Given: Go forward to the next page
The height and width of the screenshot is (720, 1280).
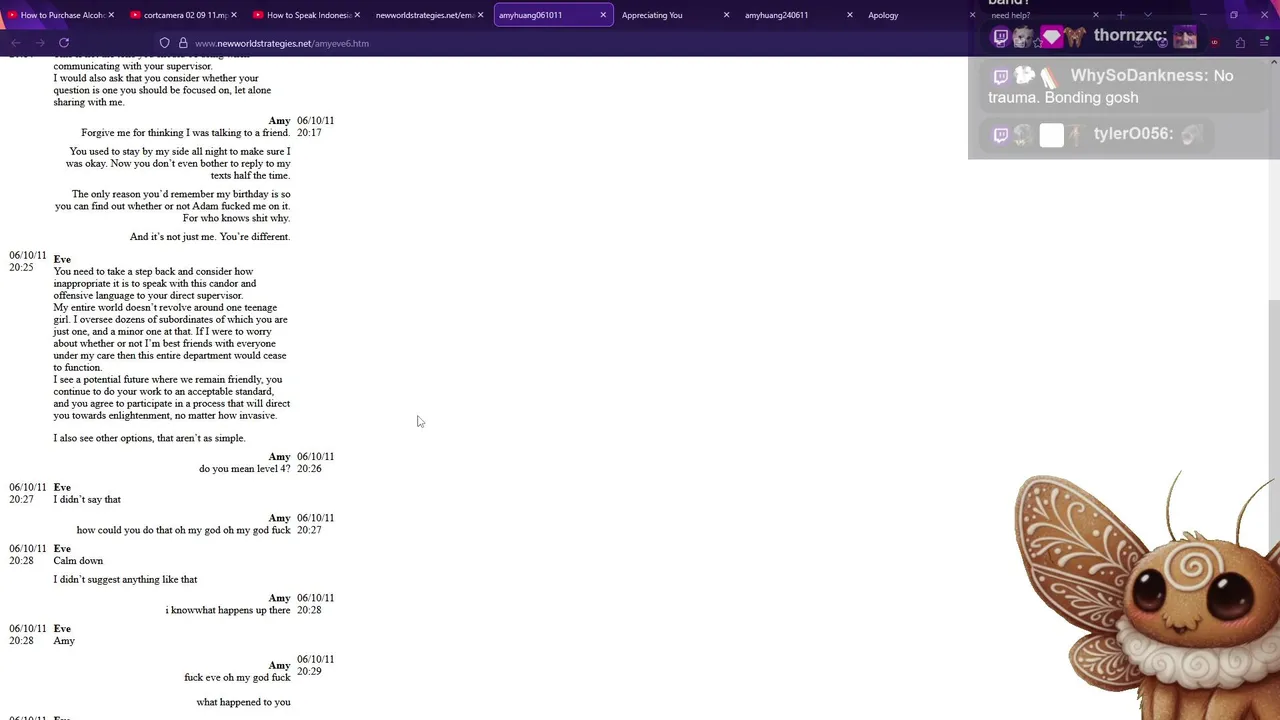Looking at the screenshot, I should pos(40,43).
